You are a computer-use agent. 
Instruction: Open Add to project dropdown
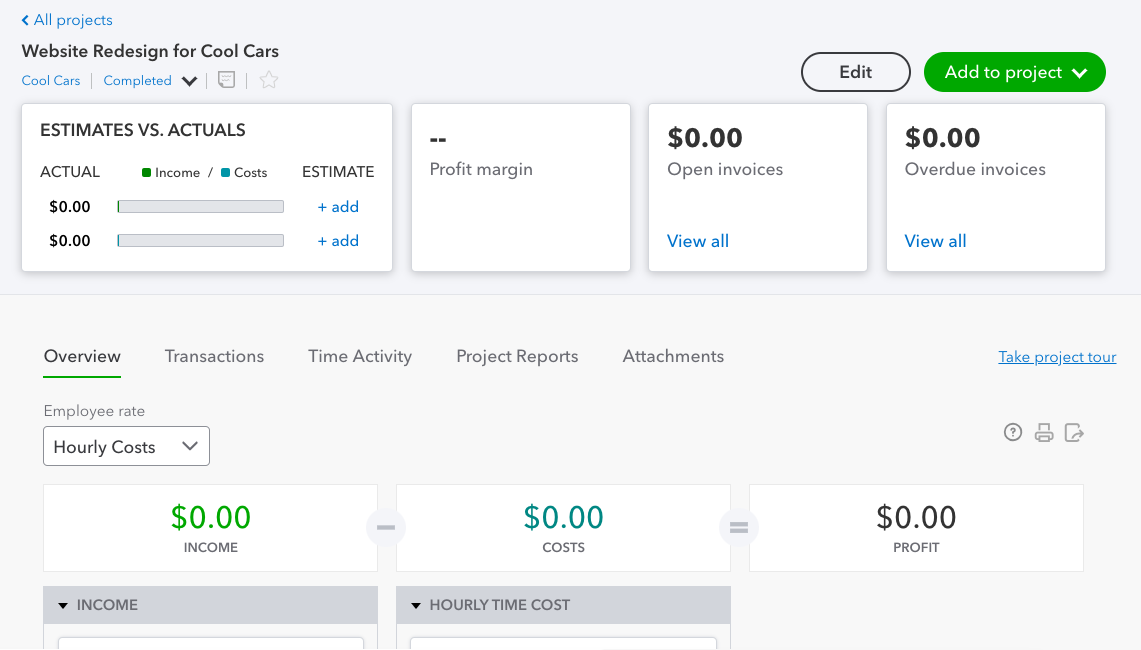[1014, 72]
